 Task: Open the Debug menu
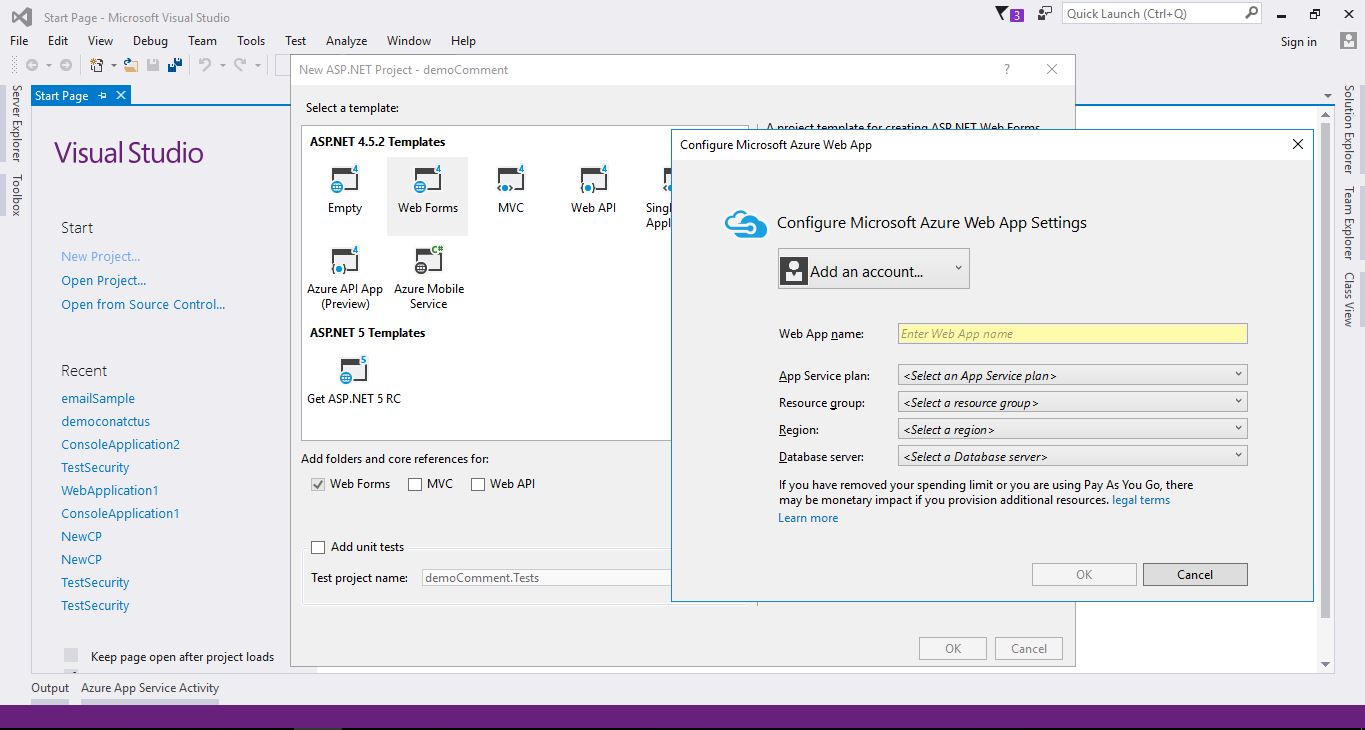coord(150,41)
